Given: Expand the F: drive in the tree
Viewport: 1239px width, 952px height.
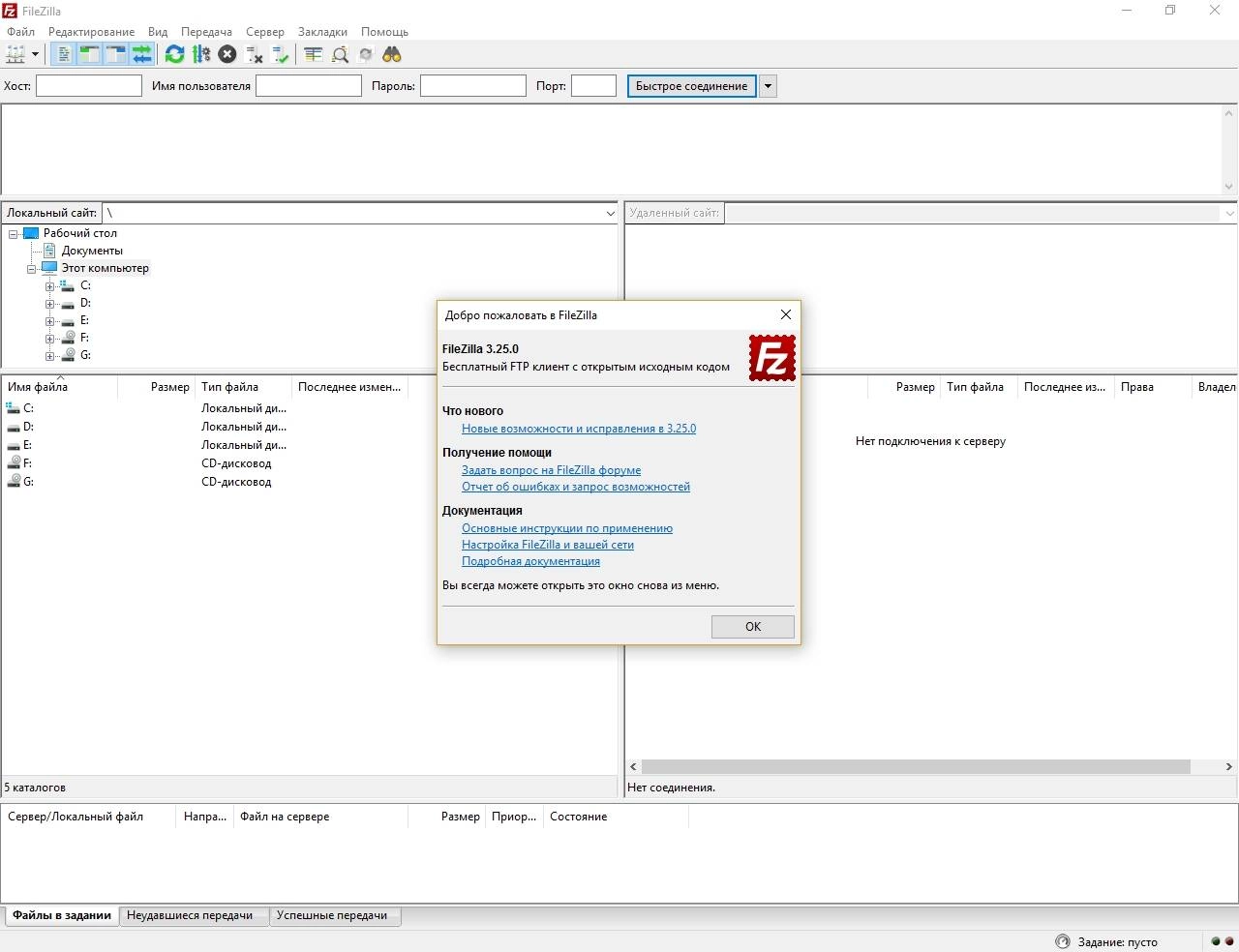Looking at the screenshot, I should click(49, 338).
